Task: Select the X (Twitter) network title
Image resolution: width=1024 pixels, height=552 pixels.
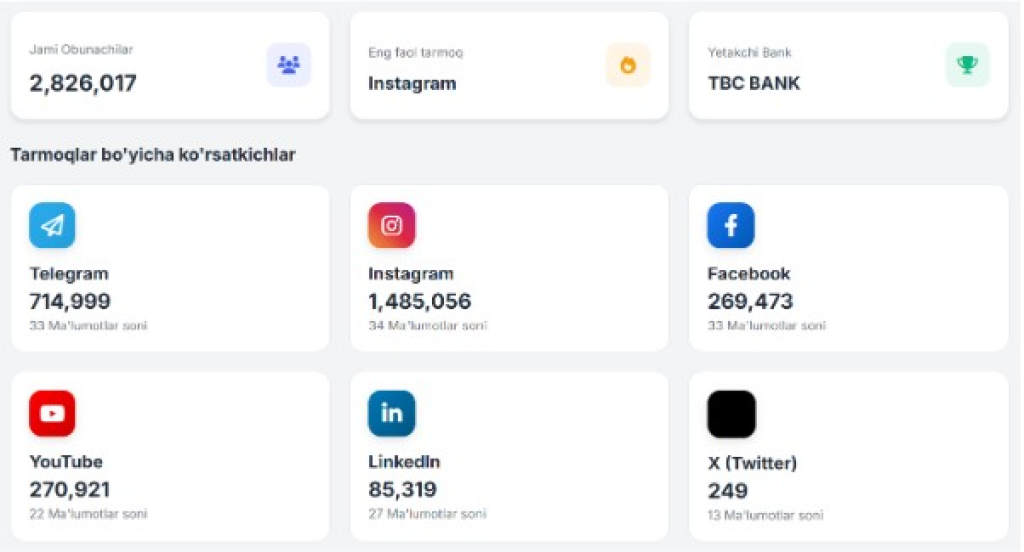Action: click(752, 463)
